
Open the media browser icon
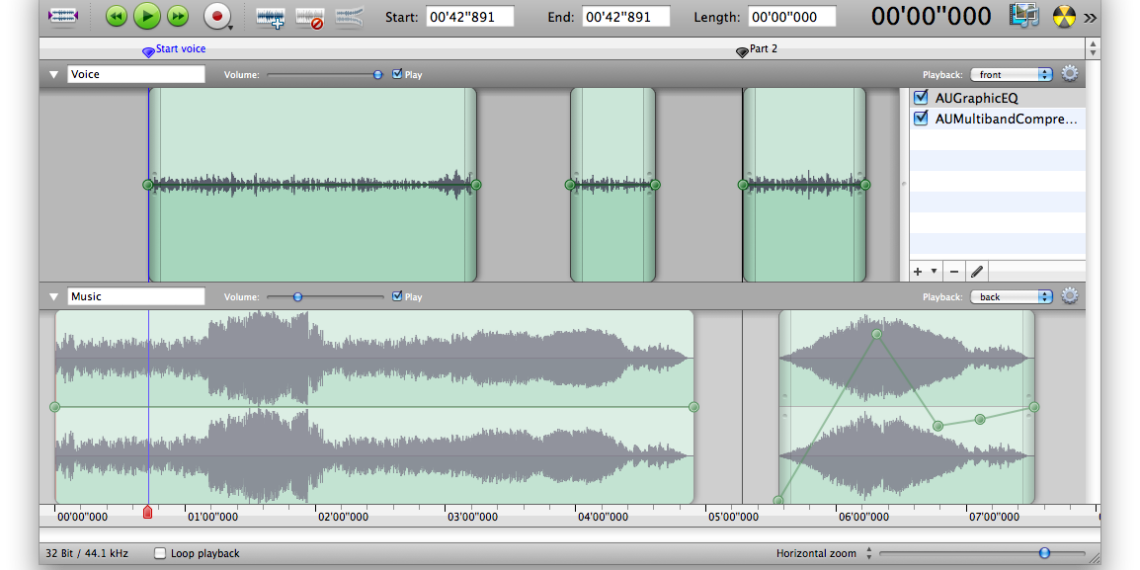[1023, 16]
